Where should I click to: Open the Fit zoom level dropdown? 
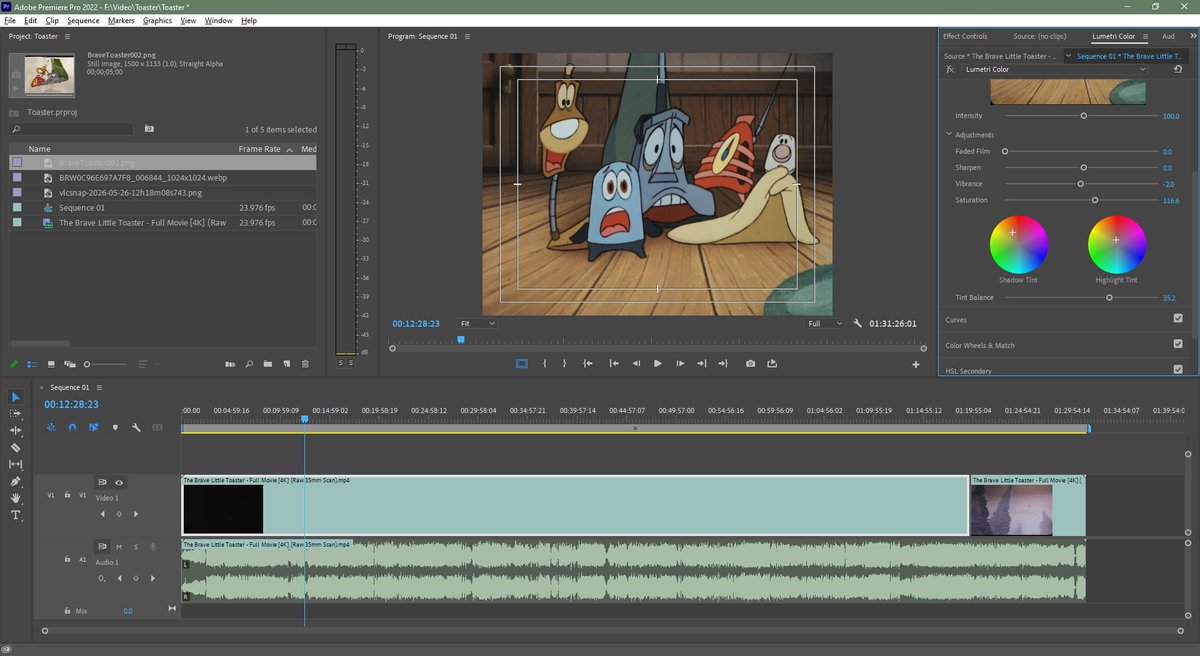click(476, 324)
